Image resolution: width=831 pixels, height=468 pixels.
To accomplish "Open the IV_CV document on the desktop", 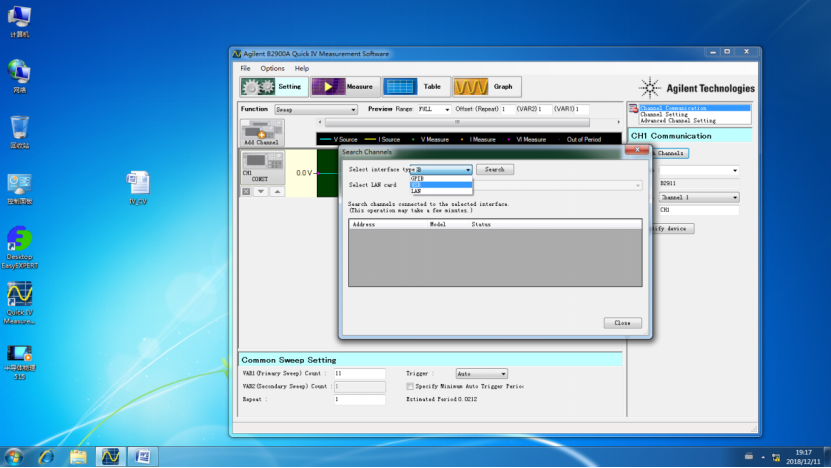I will (138, 188).
